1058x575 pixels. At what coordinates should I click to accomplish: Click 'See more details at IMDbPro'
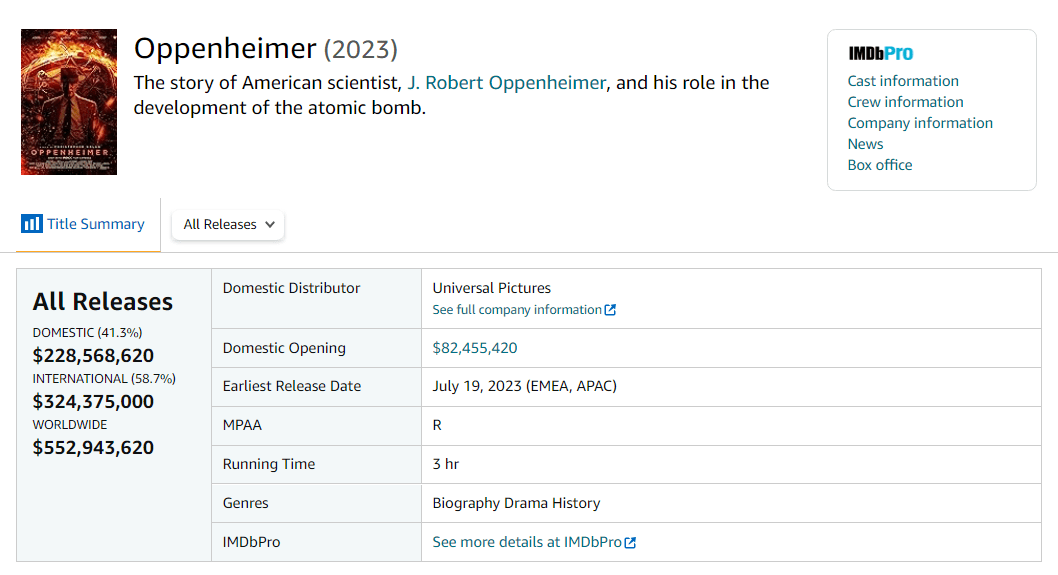pos(527,542)
